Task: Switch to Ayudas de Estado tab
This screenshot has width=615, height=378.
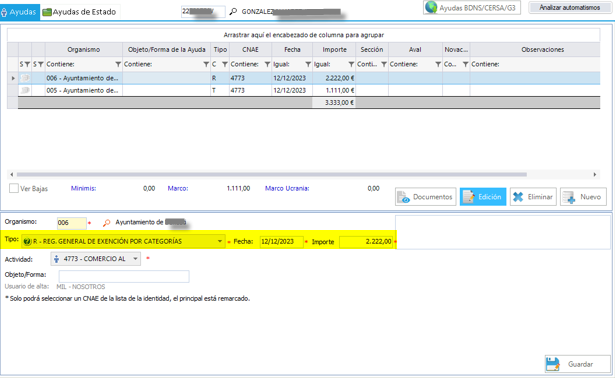Action: [80, 12]
